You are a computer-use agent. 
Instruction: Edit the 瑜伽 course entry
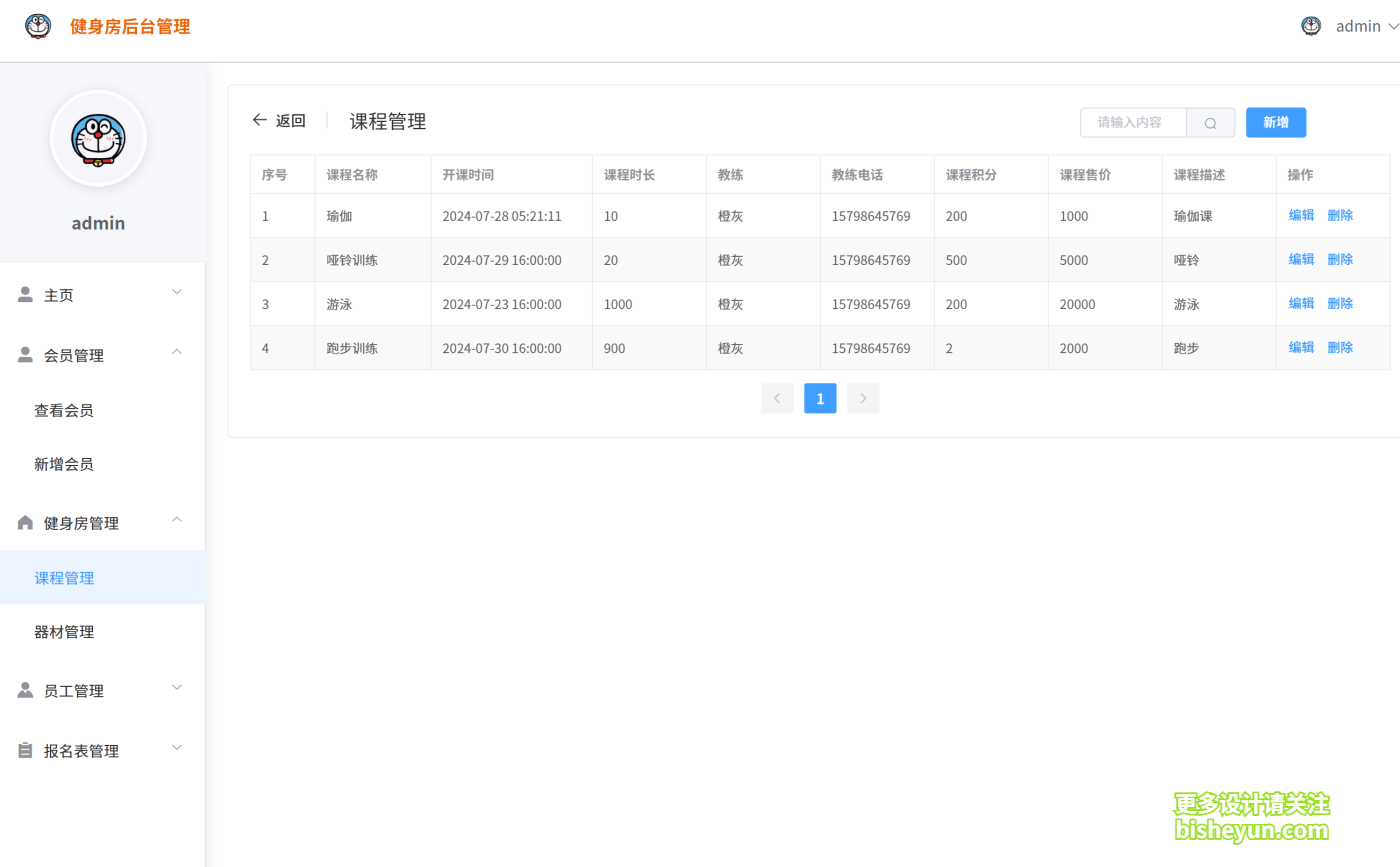pyautogui.click(x=1301, y=215)
